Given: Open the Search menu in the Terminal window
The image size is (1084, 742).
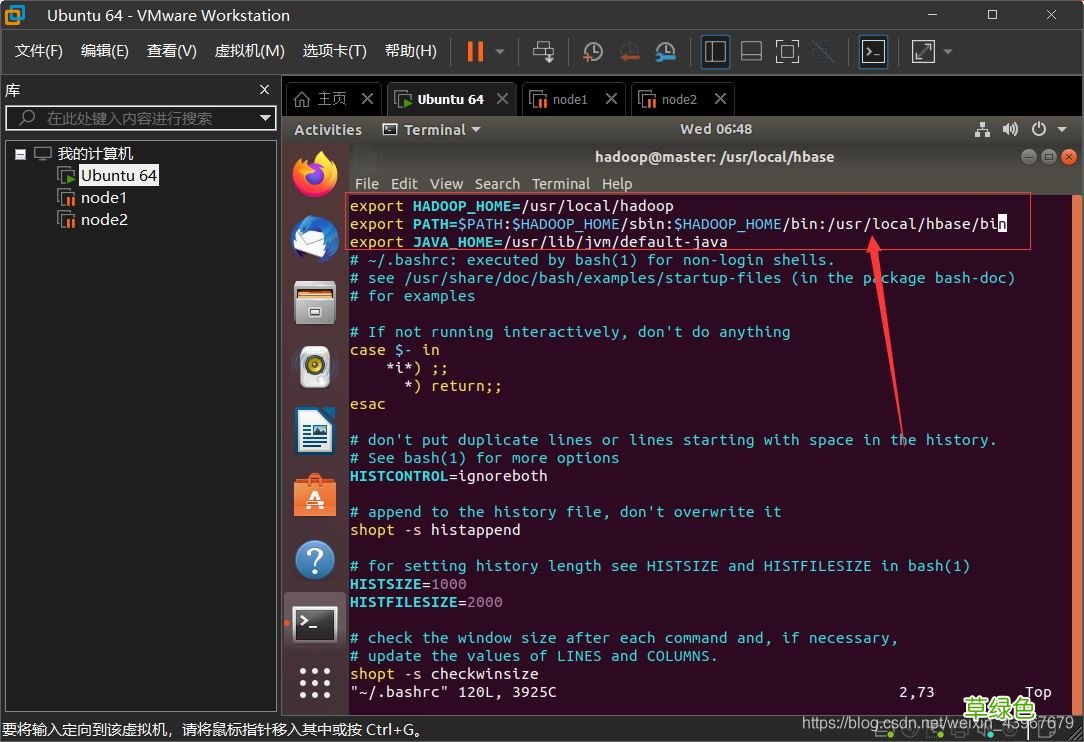Looking at the screenshot, I should point(497,184).
